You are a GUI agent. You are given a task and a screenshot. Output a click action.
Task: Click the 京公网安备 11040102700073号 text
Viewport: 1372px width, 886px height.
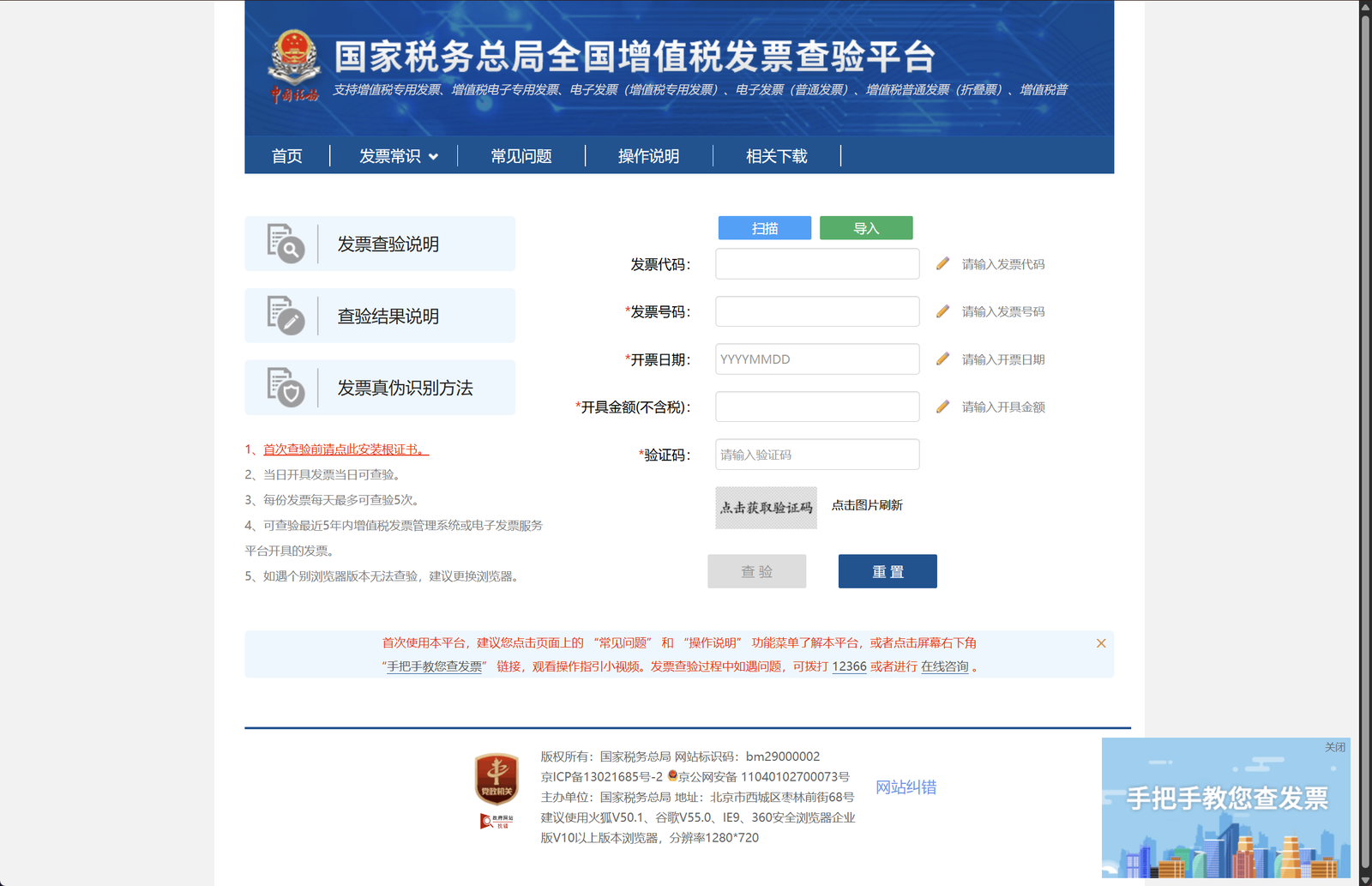pyautogui.click(x=764, y=776)
